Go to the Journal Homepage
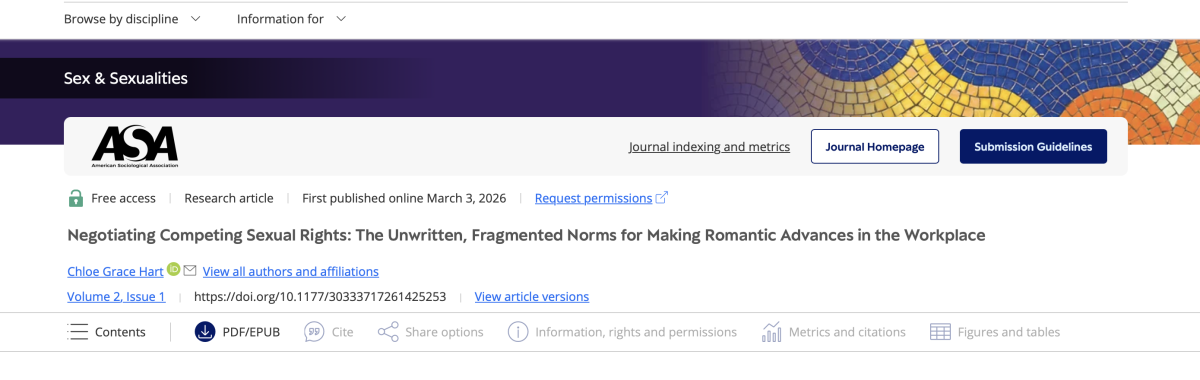Screen dimensions: 1200x380 [x=875, y=147]
